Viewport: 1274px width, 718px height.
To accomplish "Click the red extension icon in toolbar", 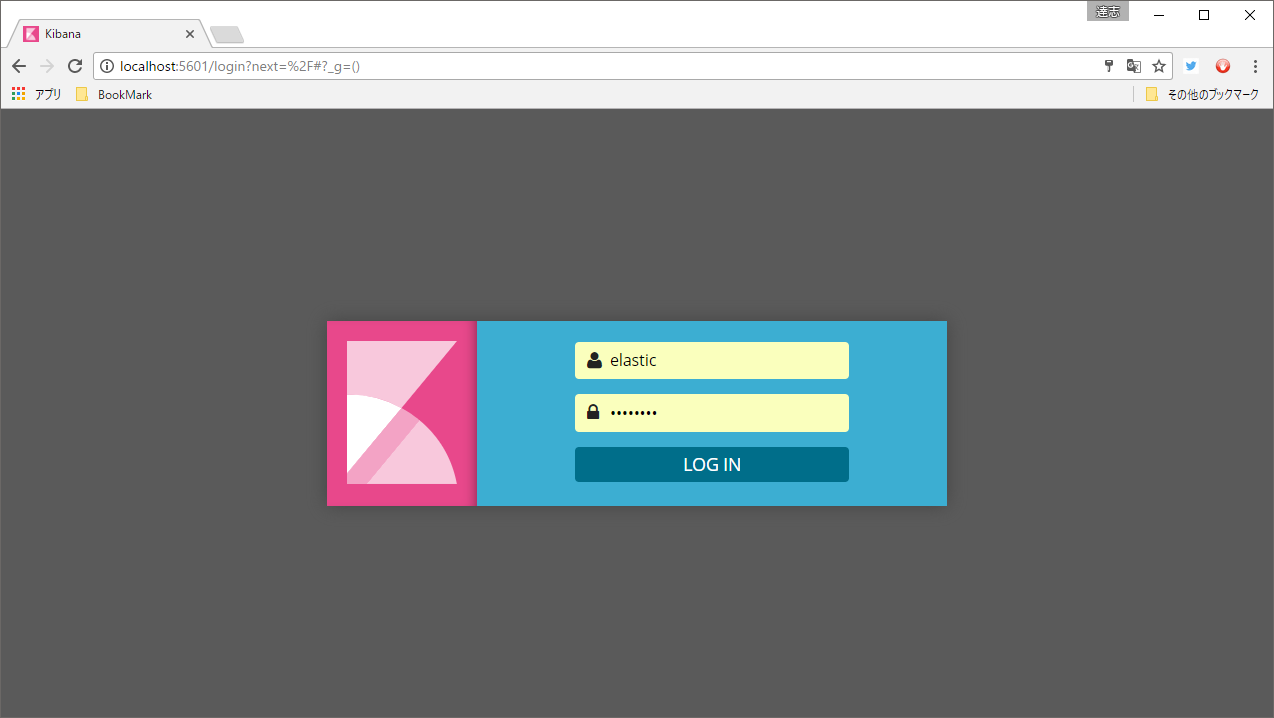I will [x=1222, y=66].
